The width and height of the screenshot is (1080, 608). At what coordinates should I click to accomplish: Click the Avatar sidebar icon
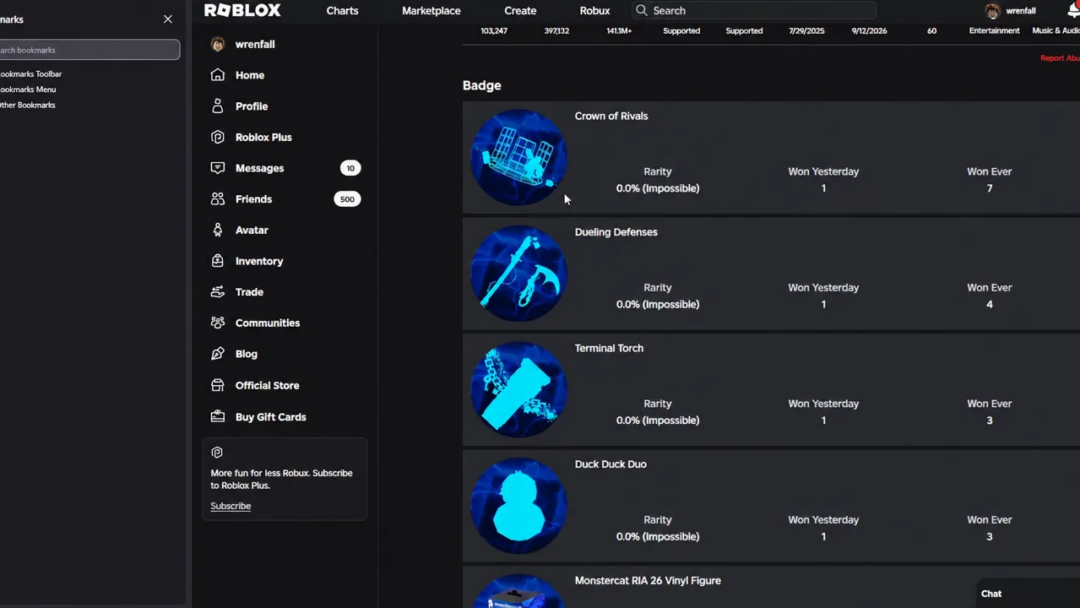pyautogui.click(x=218, y=229)
